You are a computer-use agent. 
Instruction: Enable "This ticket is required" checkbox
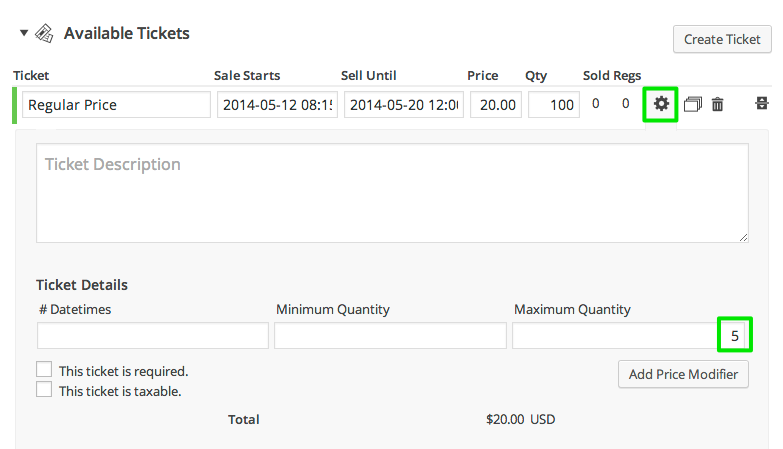(x=44, y=370)
